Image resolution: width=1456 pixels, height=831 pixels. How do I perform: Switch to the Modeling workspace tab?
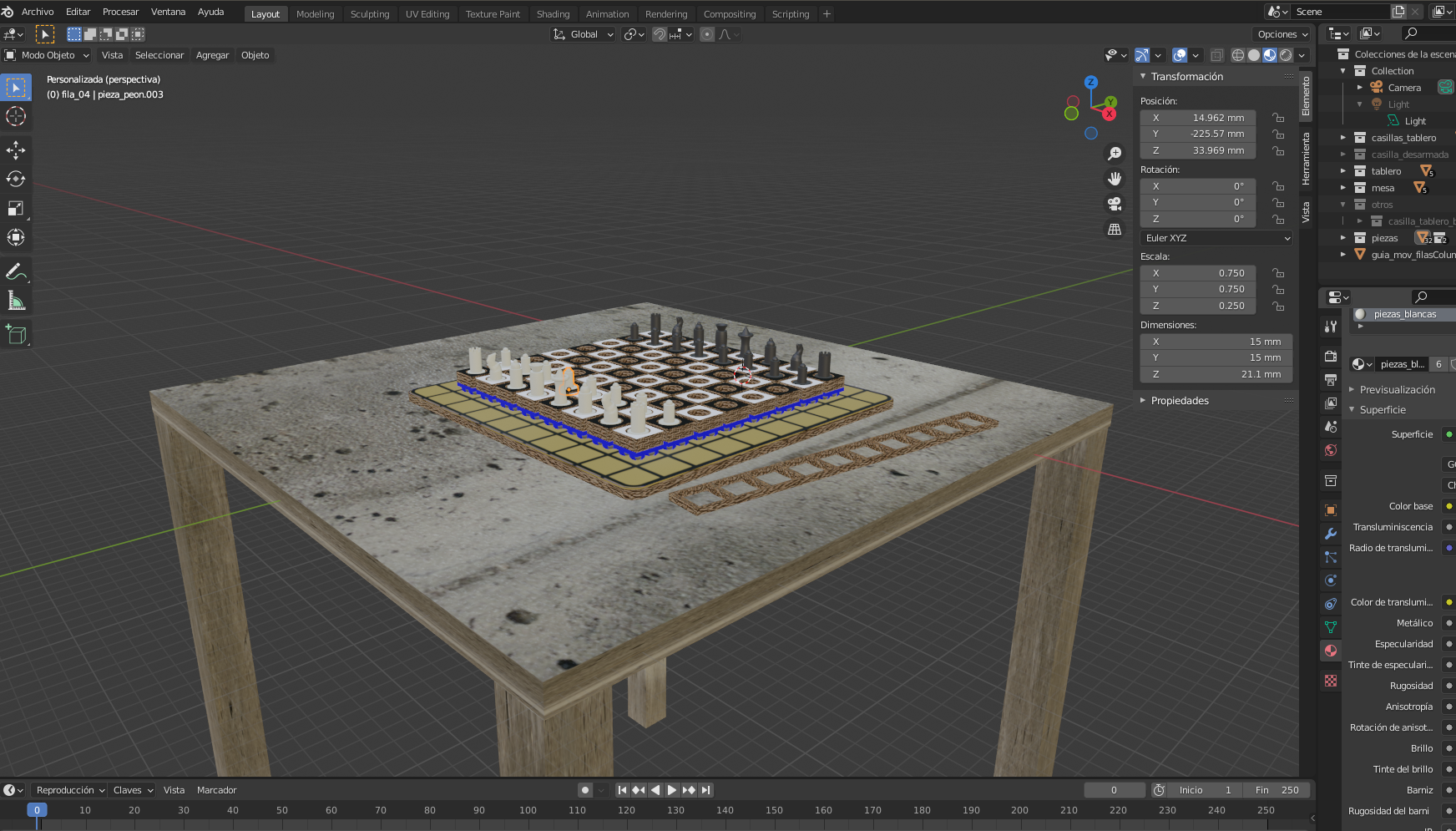[316, 14]
